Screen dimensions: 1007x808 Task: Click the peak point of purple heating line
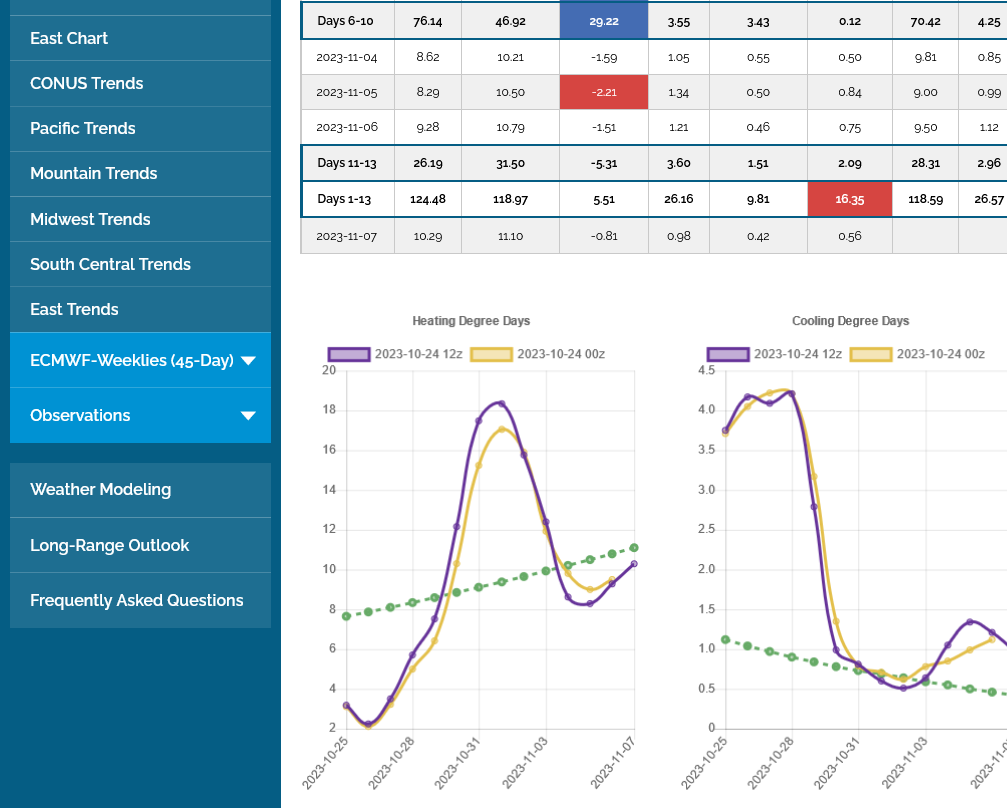[501, 404]
